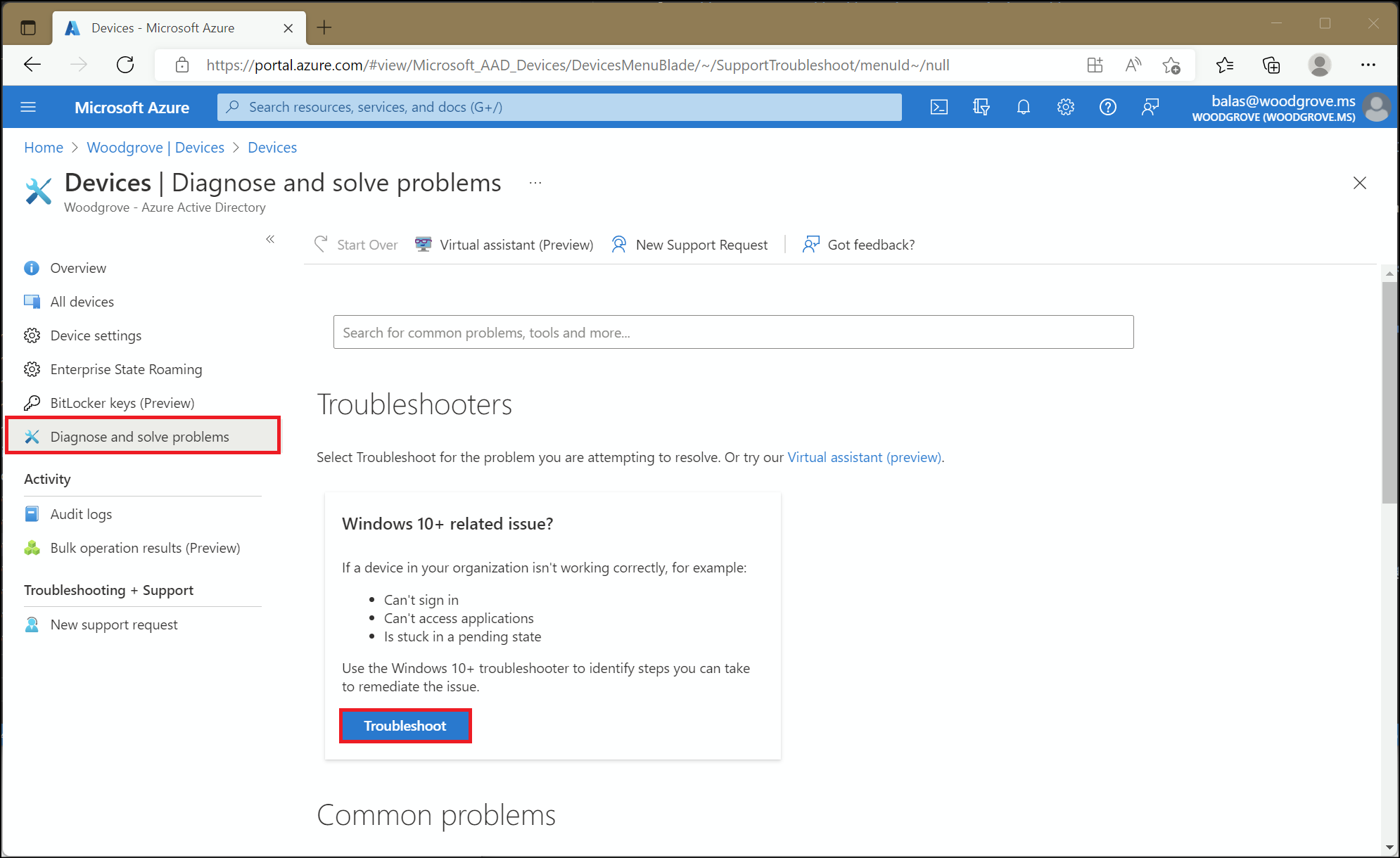Screen dimensions: 1400x858
Task: Go to Home breadcrumb
Action: (44, 148)
